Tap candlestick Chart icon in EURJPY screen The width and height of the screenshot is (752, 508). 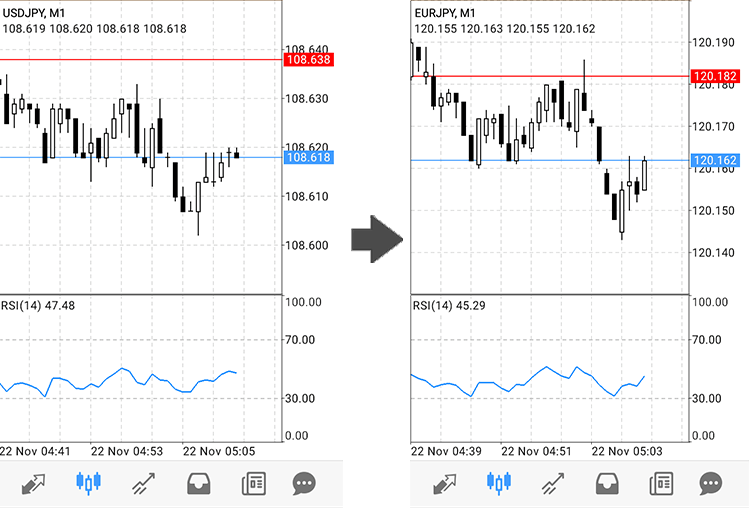click(x=497, y=484)
